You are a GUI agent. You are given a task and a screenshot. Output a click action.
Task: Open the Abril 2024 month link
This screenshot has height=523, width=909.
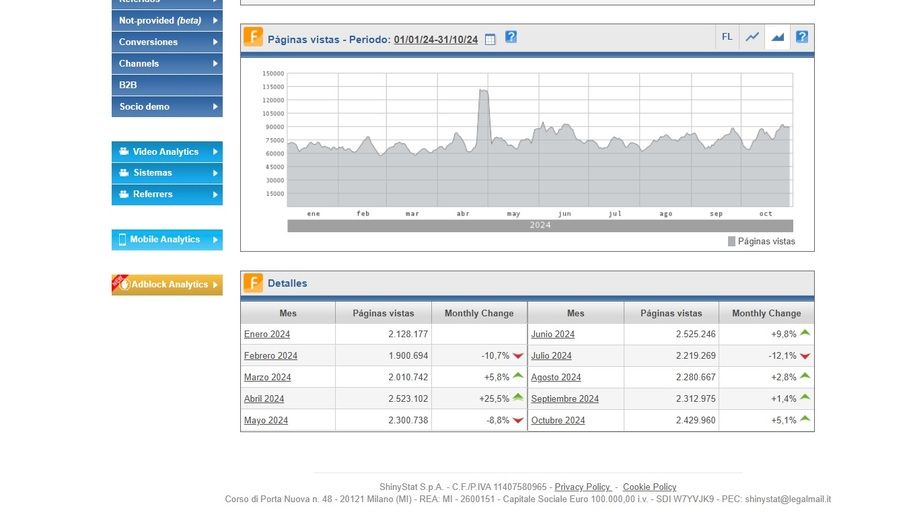[x=264, y=399]
